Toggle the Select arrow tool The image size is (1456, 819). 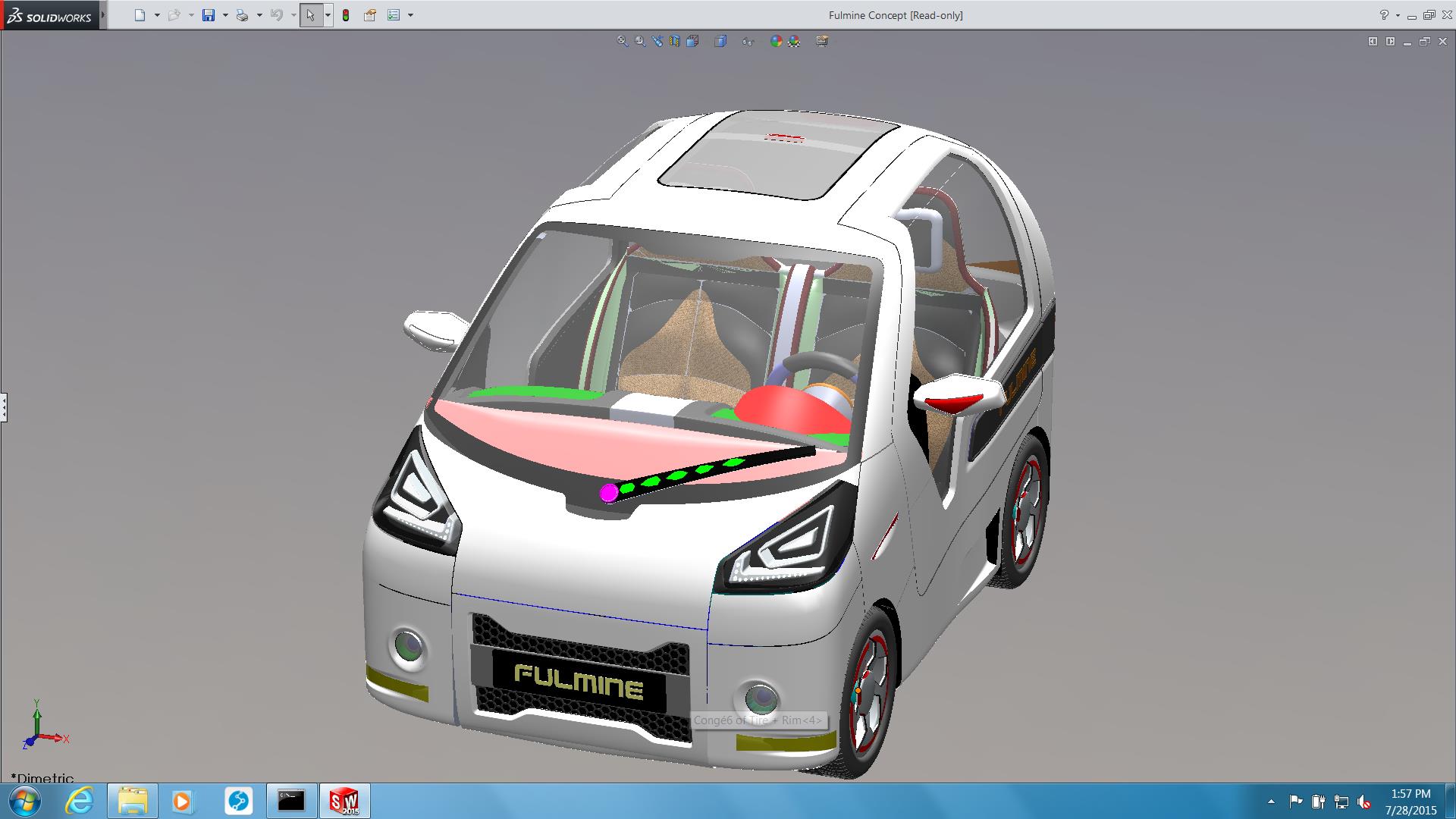[310, 15]
